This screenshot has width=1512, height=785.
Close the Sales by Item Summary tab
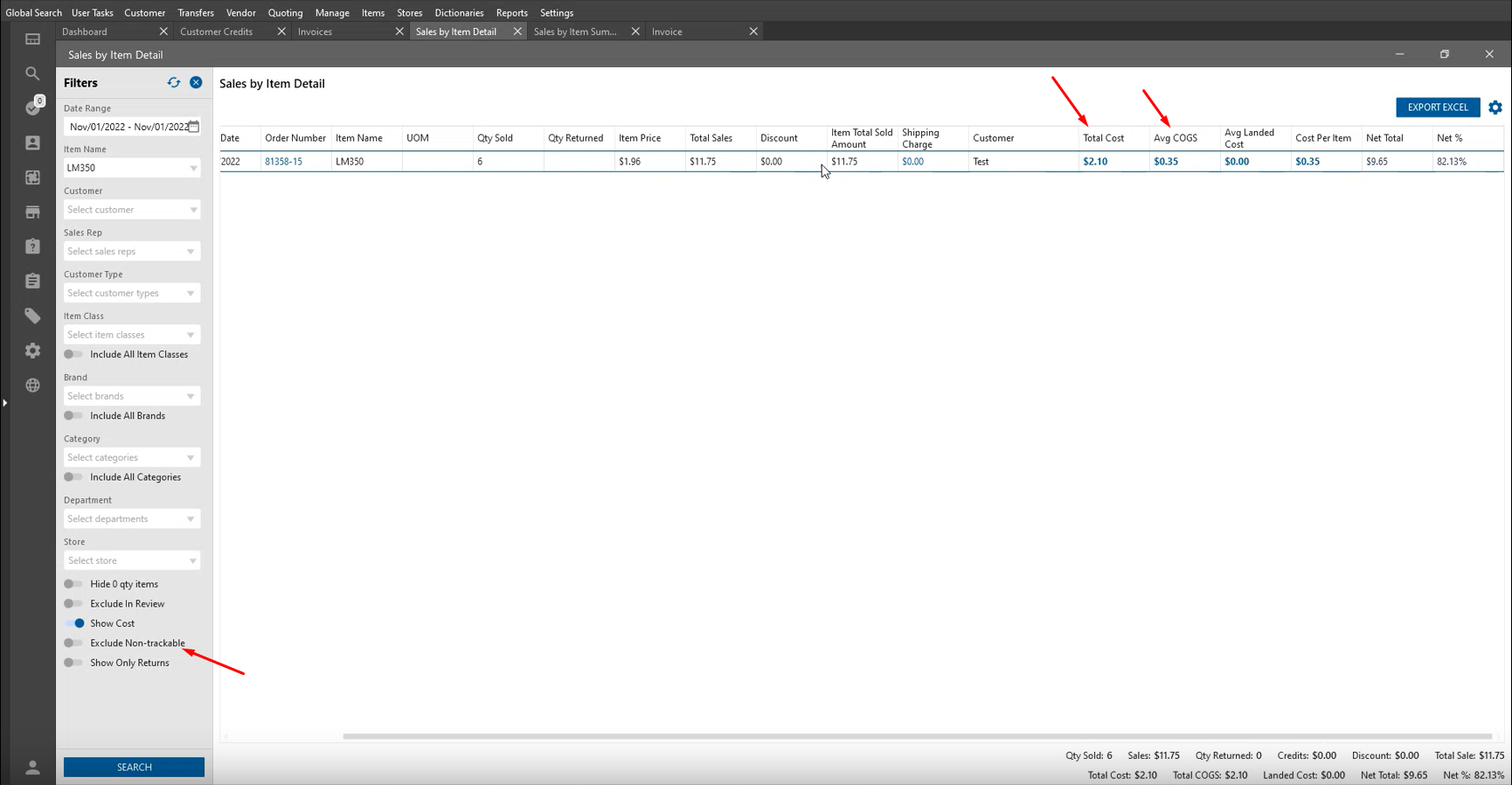[635, 31]
